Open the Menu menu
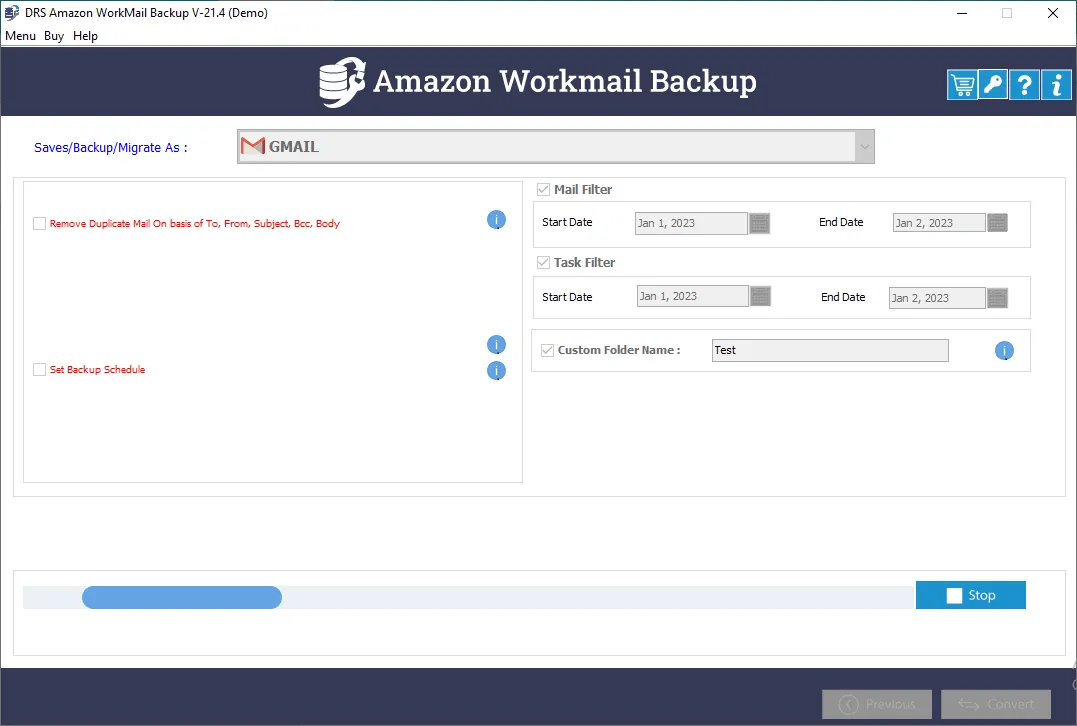The height and width of the screenshot is (726, 1077). (21, 36)
